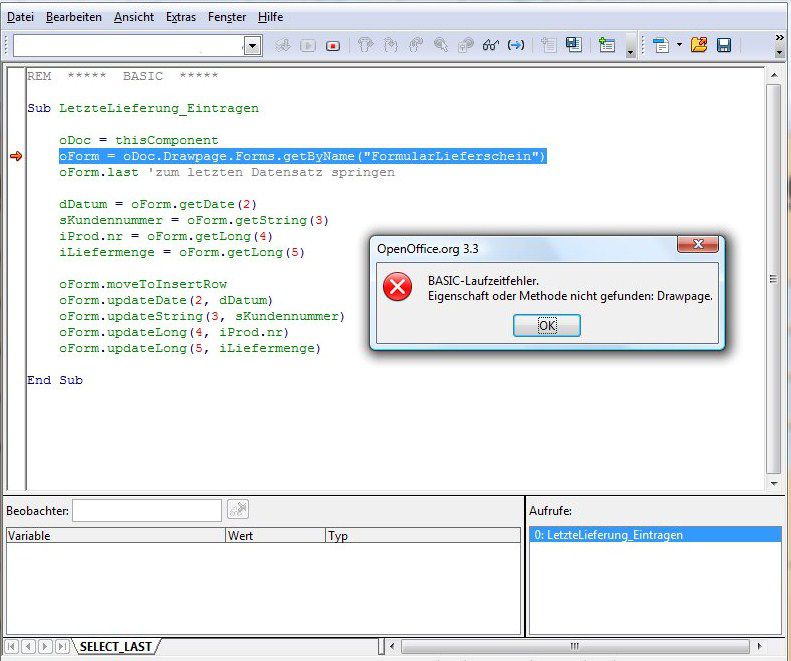791x661 pixels.
Task: Click the 'oForm.last' comment line
Action: pyautogui.click(x=227, y=172)
